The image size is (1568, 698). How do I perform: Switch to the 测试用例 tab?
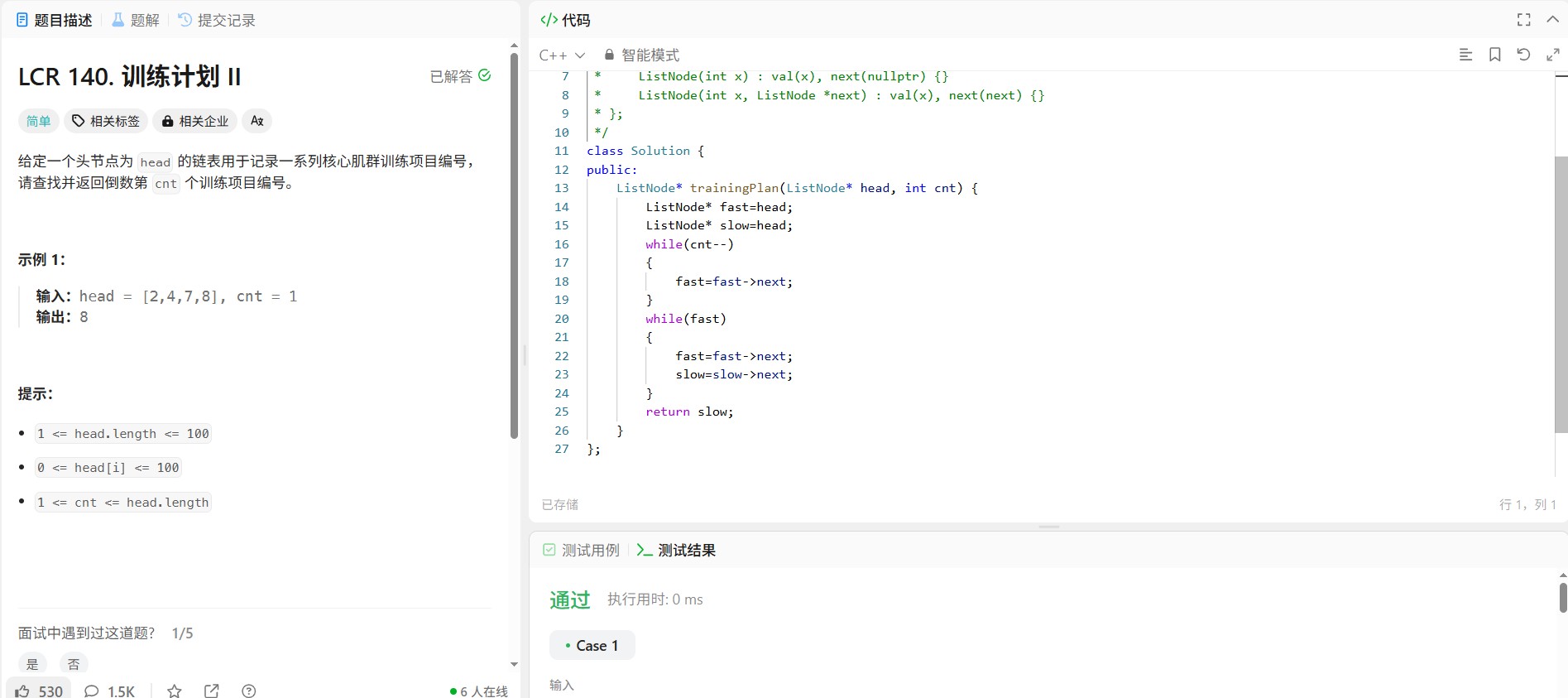click(581, 550)
